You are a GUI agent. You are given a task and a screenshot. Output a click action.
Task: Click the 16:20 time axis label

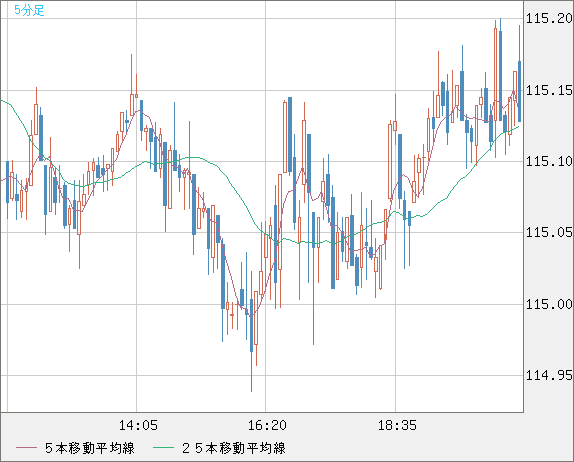[x=267, y=425]
